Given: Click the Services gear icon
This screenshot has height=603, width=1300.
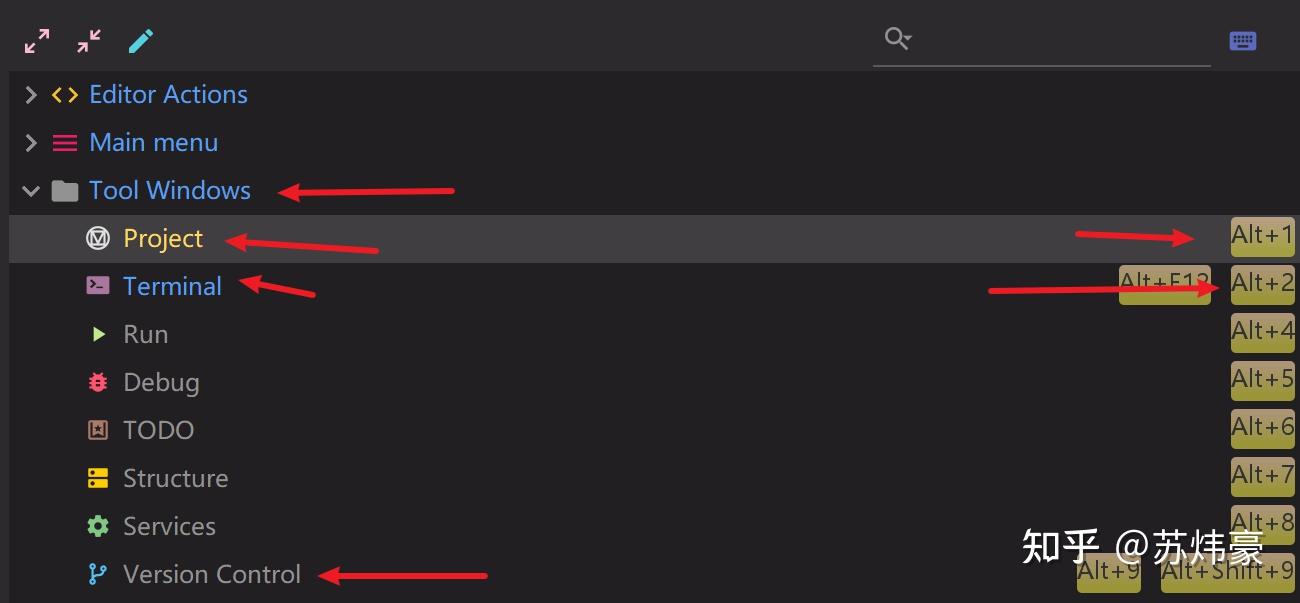Looking at the screenshot, I should (x=98, y=526).
